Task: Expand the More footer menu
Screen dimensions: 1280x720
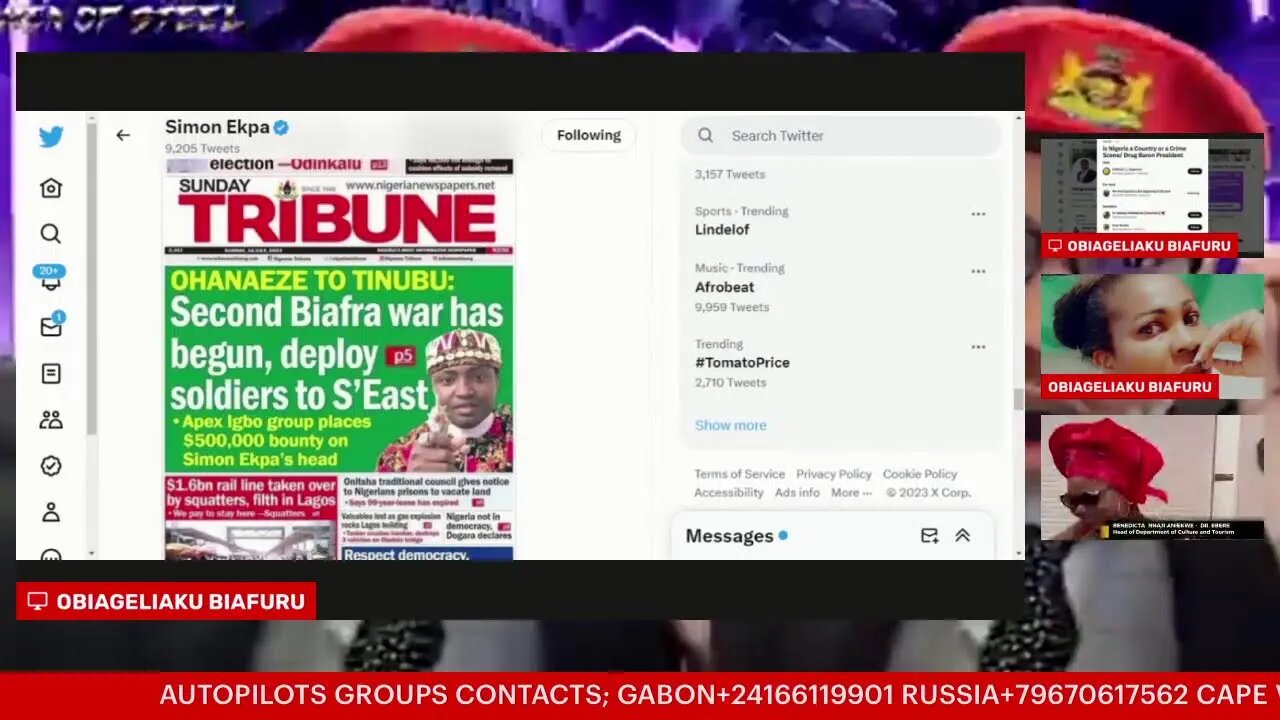Action: click(851, 492)
